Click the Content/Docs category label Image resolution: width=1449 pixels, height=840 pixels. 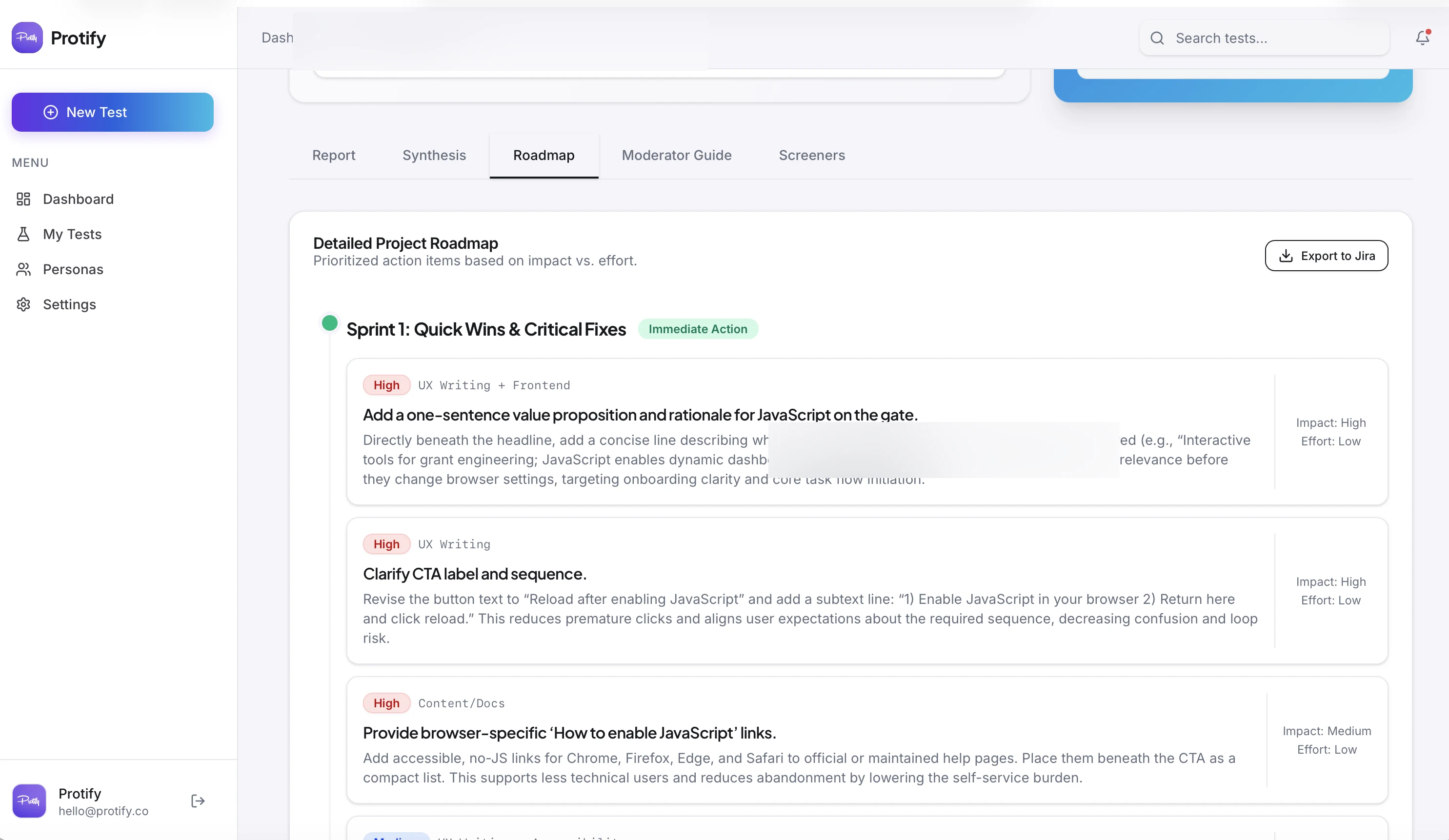[461, 703]
